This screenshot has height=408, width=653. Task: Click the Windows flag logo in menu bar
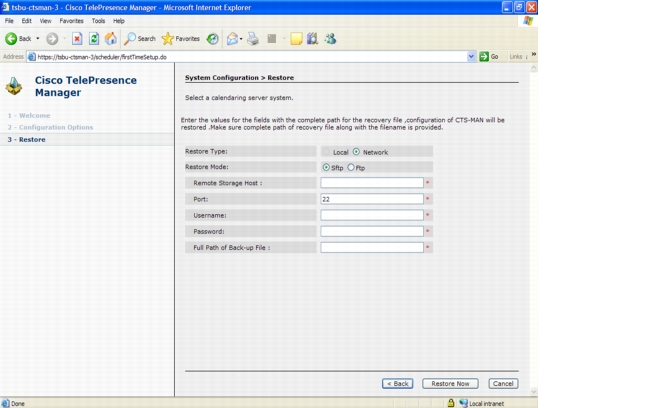coord(528,21)
